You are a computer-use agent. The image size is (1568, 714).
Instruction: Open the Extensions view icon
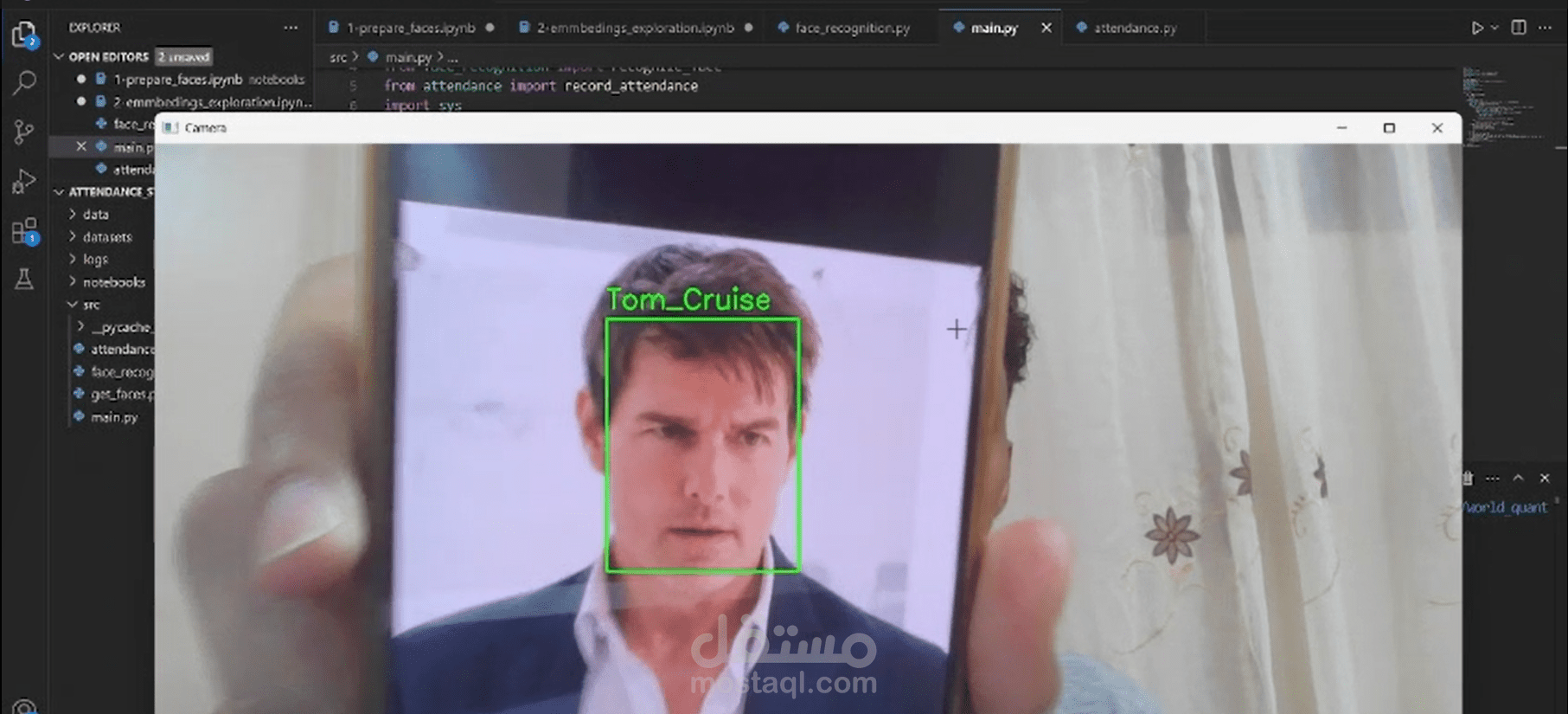coord(24,230)
